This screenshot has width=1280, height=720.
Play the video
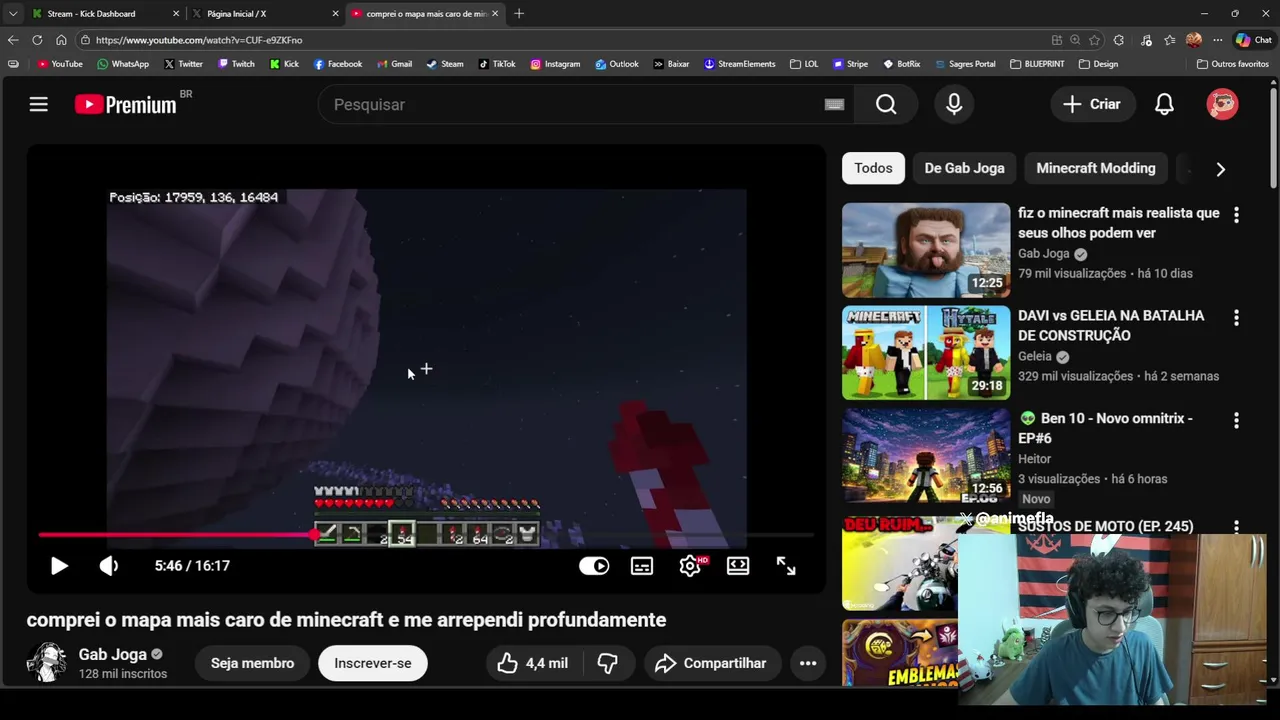click(59, 566)
